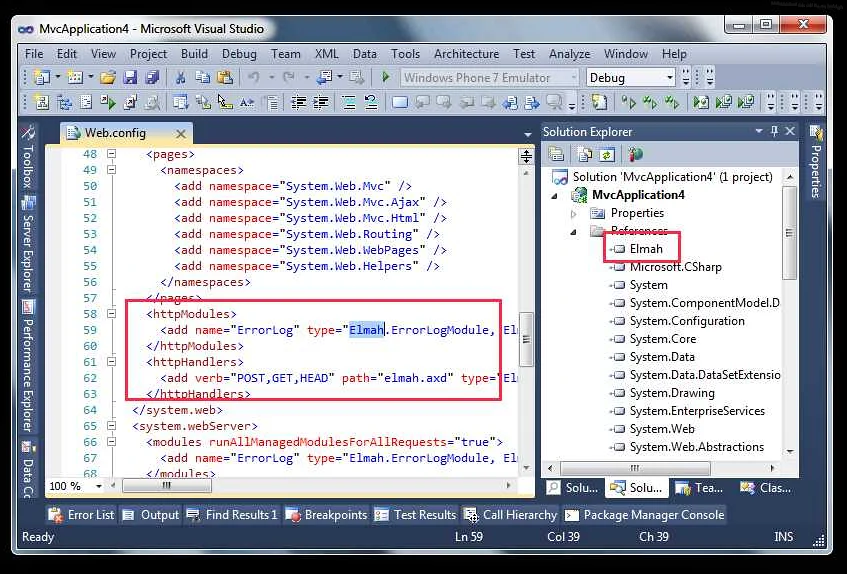The image size is (847, 574).
Task: Click the Display Object Member List icon
Action: (180, 102)
